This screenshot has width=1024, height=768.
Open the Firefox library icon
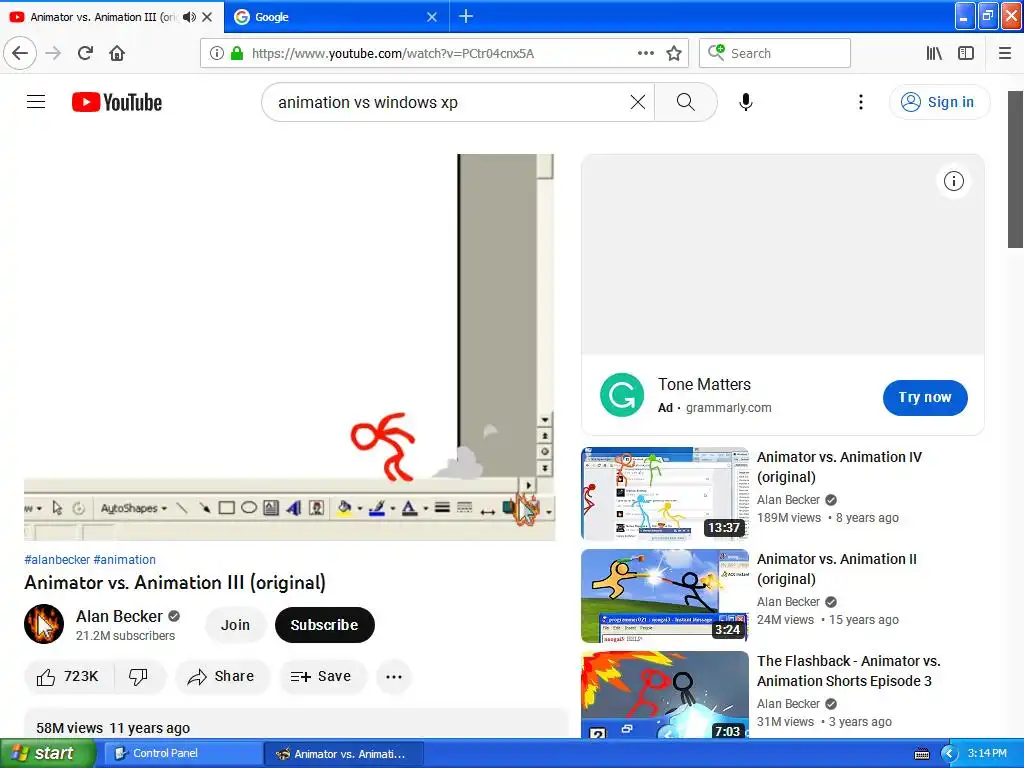tap(934, 54)
